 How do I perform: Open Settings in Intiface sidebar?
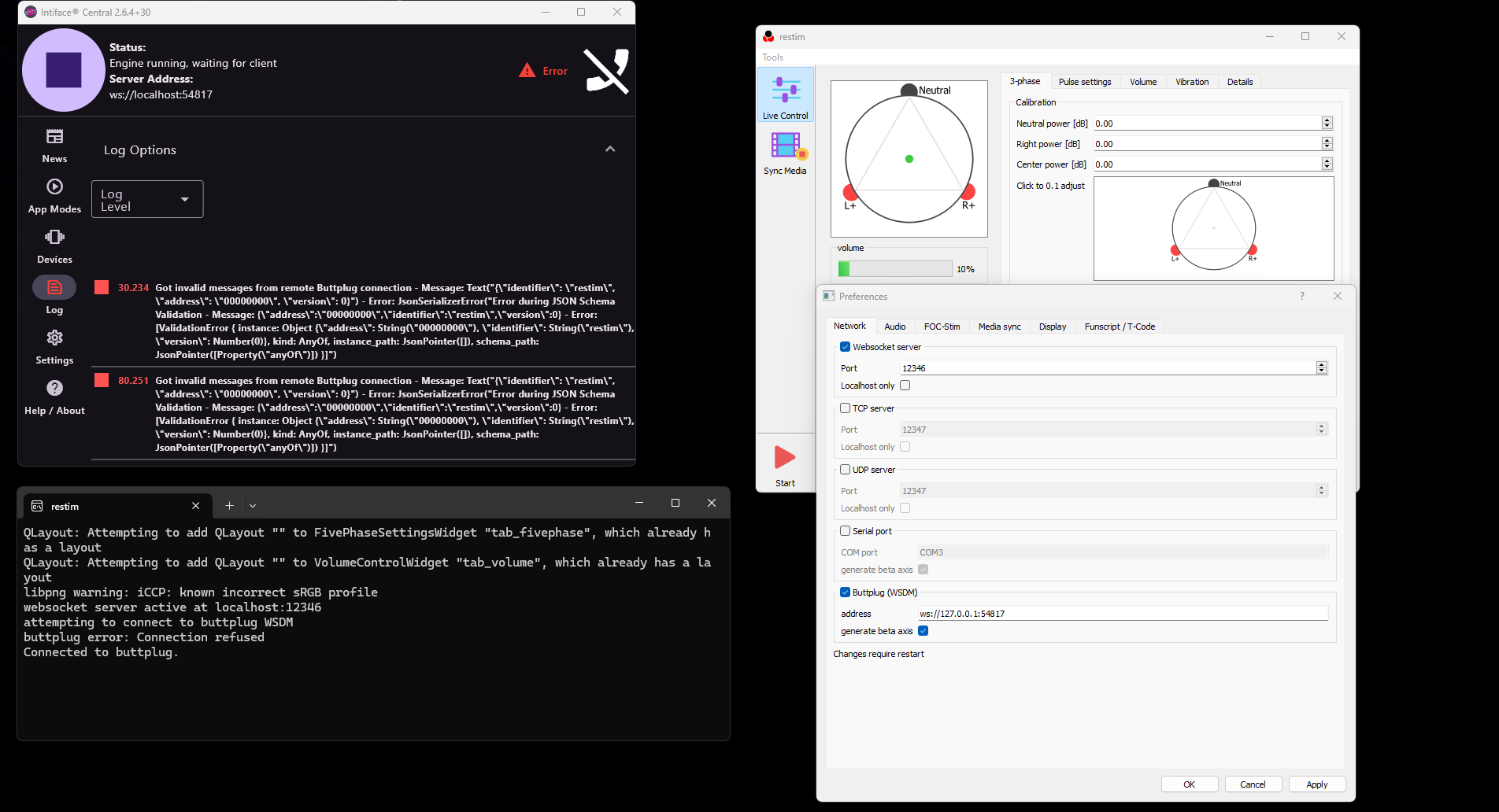pos(54,347)
